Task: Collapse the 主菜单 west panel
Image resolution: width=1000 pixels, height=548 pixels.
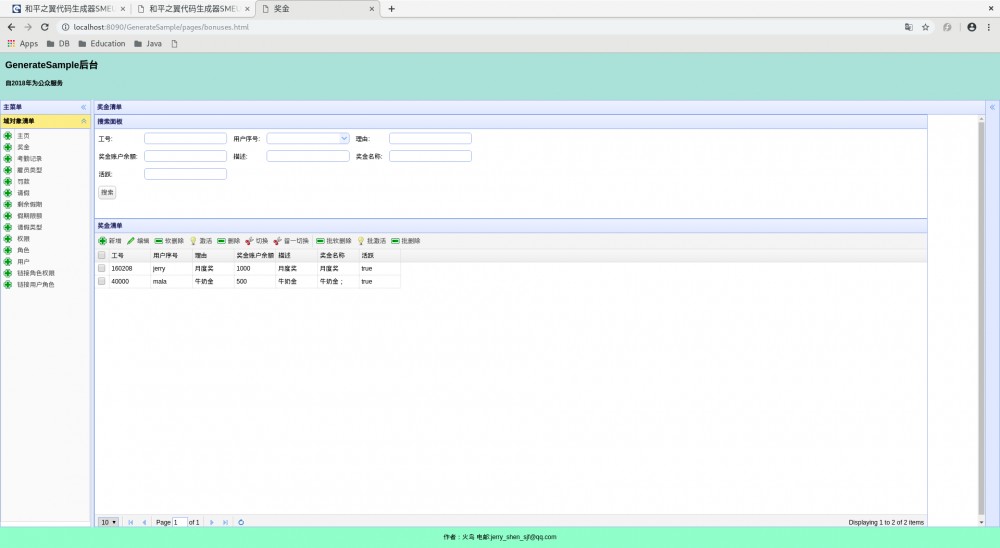Action: tap(83, 107)
